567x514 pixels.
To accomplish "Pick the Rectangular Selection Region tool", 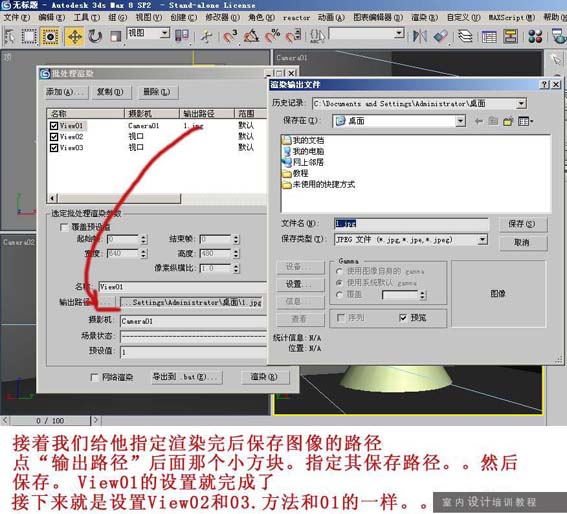I will [29, 37].
